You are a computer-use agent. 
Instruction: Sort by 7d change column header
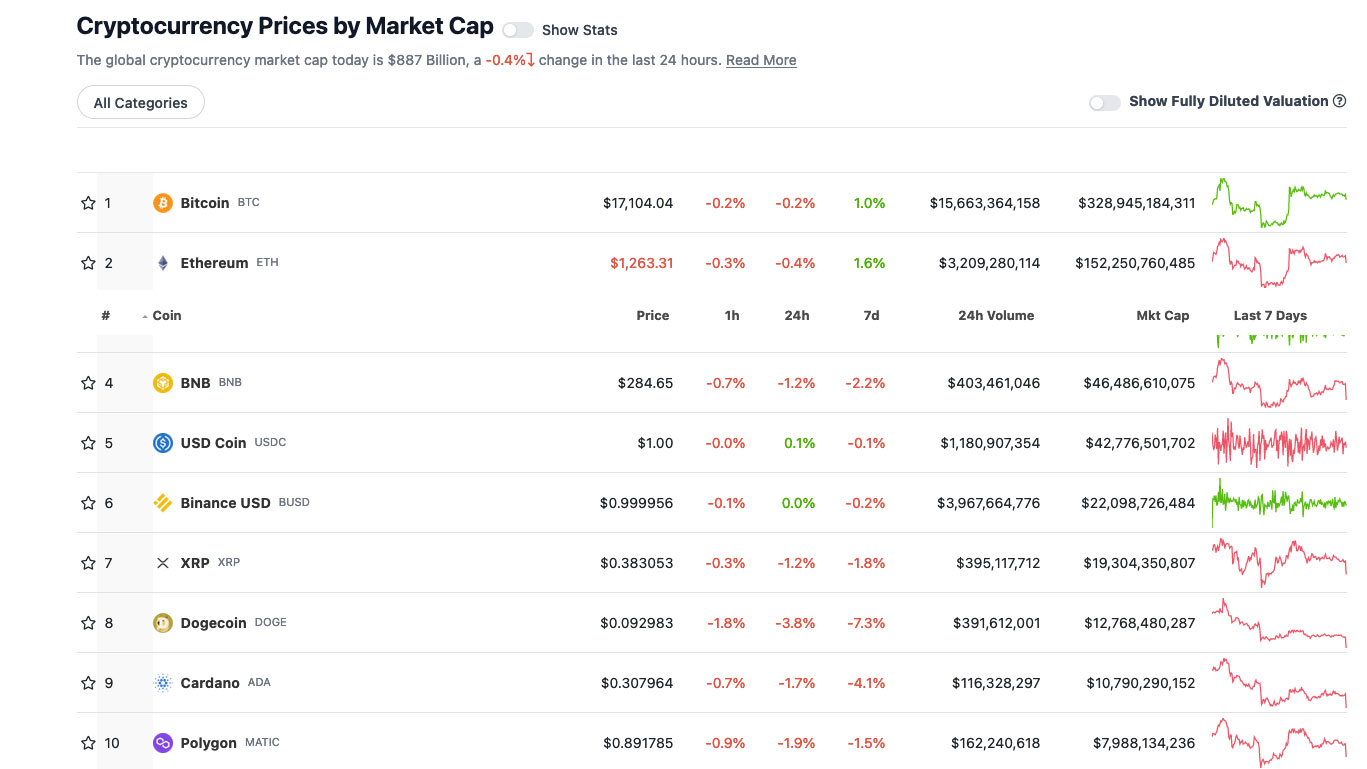point(871,316)
